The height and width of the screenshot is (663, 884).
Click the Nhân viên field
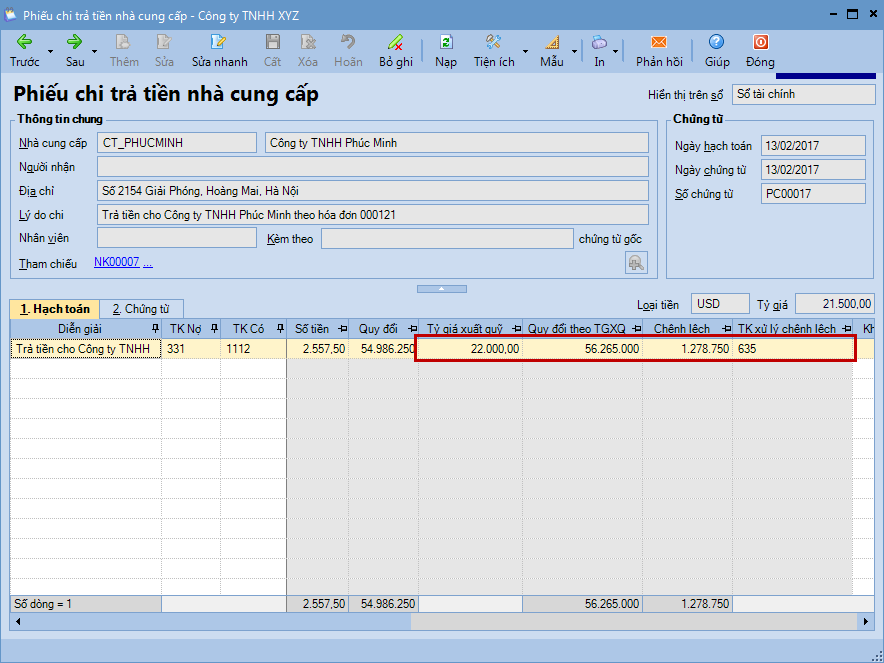click(177, 238)
